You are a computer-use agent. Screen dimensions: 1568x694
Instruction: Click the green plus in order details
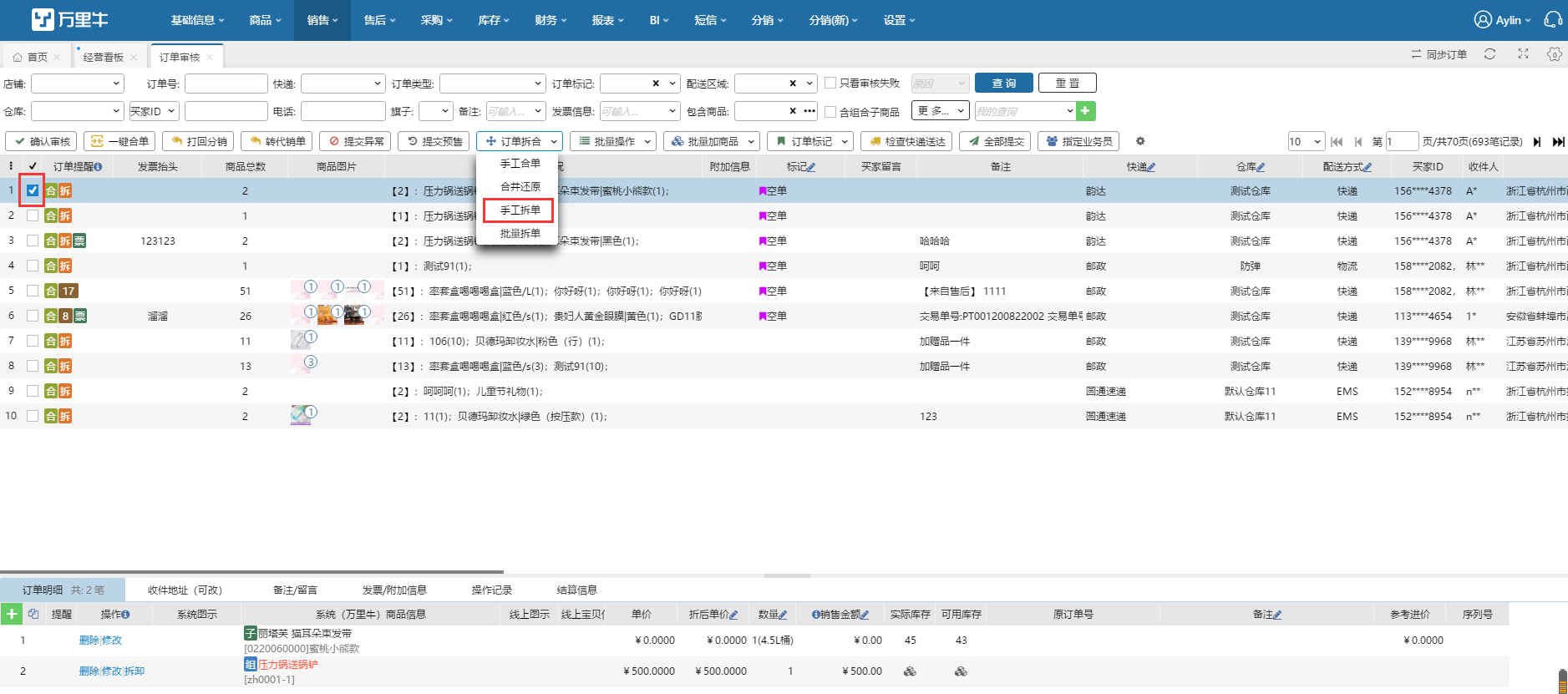[12, 614]
